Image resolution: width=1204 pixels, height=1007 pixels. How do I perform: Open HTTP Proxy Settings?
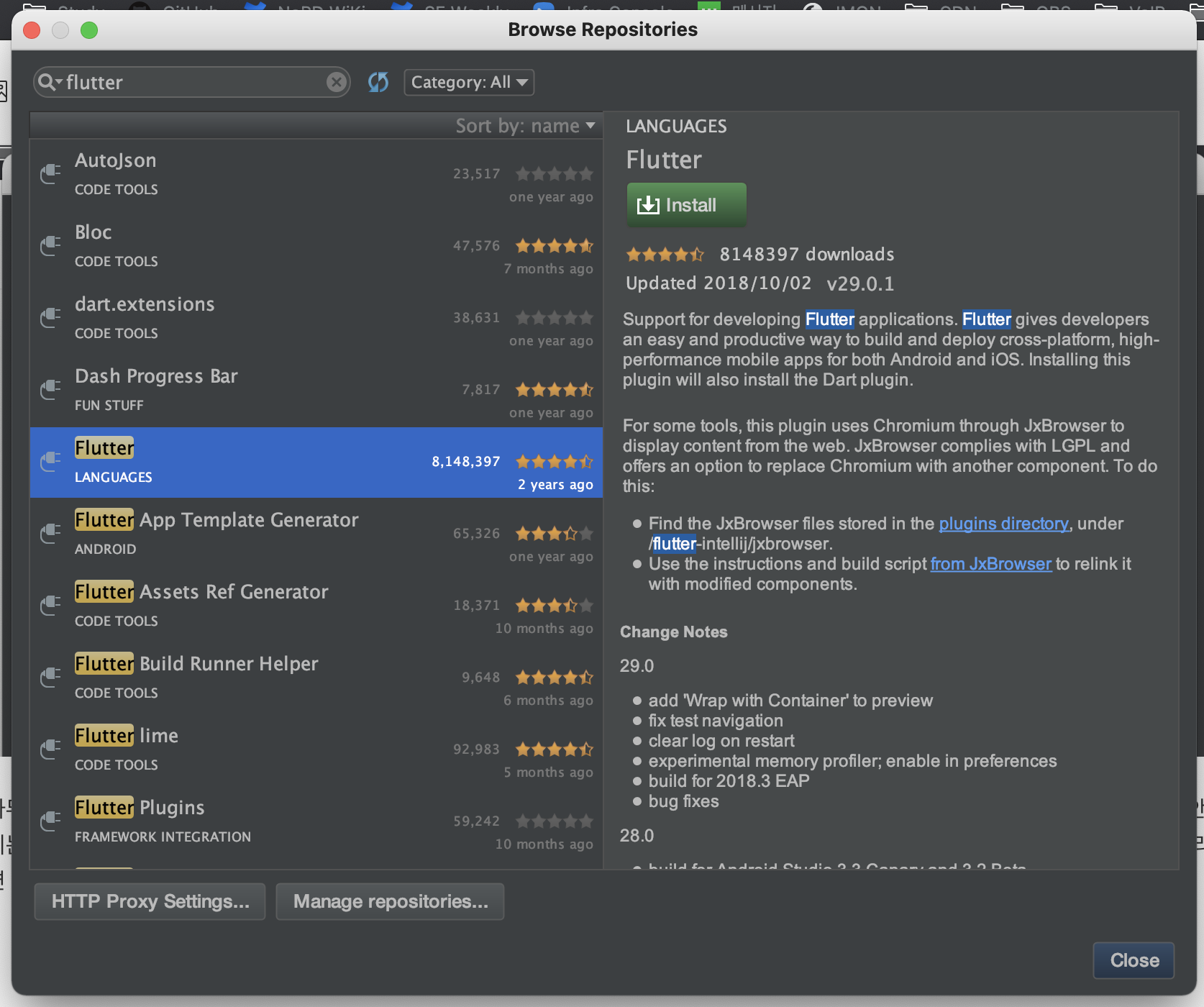[150, 901]
